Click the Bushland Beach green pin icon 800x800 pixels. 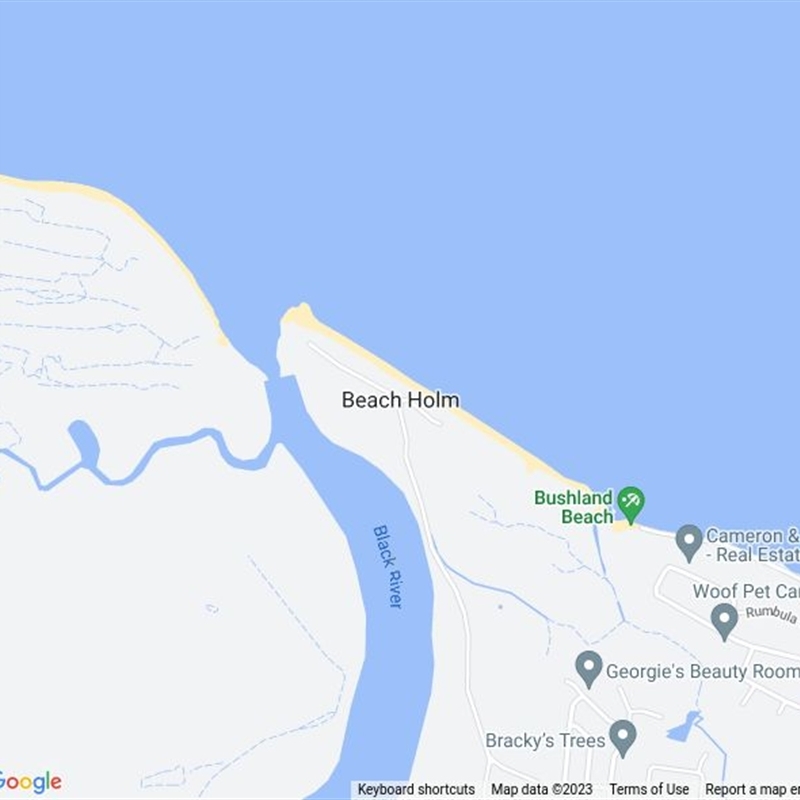(x=631, y=505)
